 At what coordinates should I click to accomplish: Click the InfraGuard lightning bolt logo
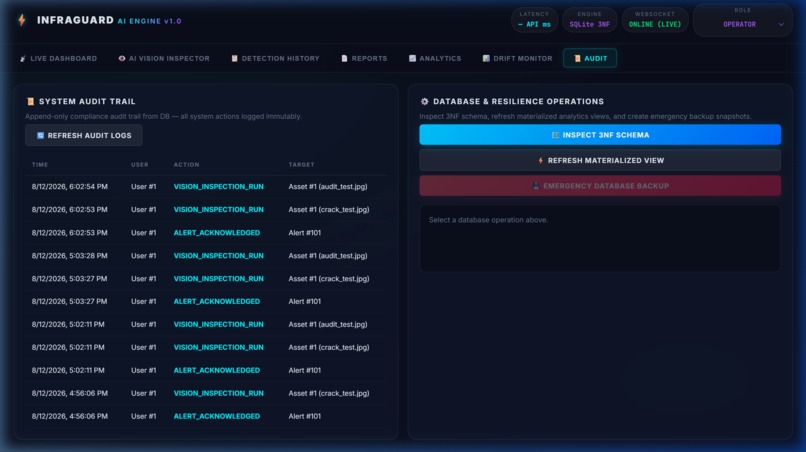(x=22, y=20)
